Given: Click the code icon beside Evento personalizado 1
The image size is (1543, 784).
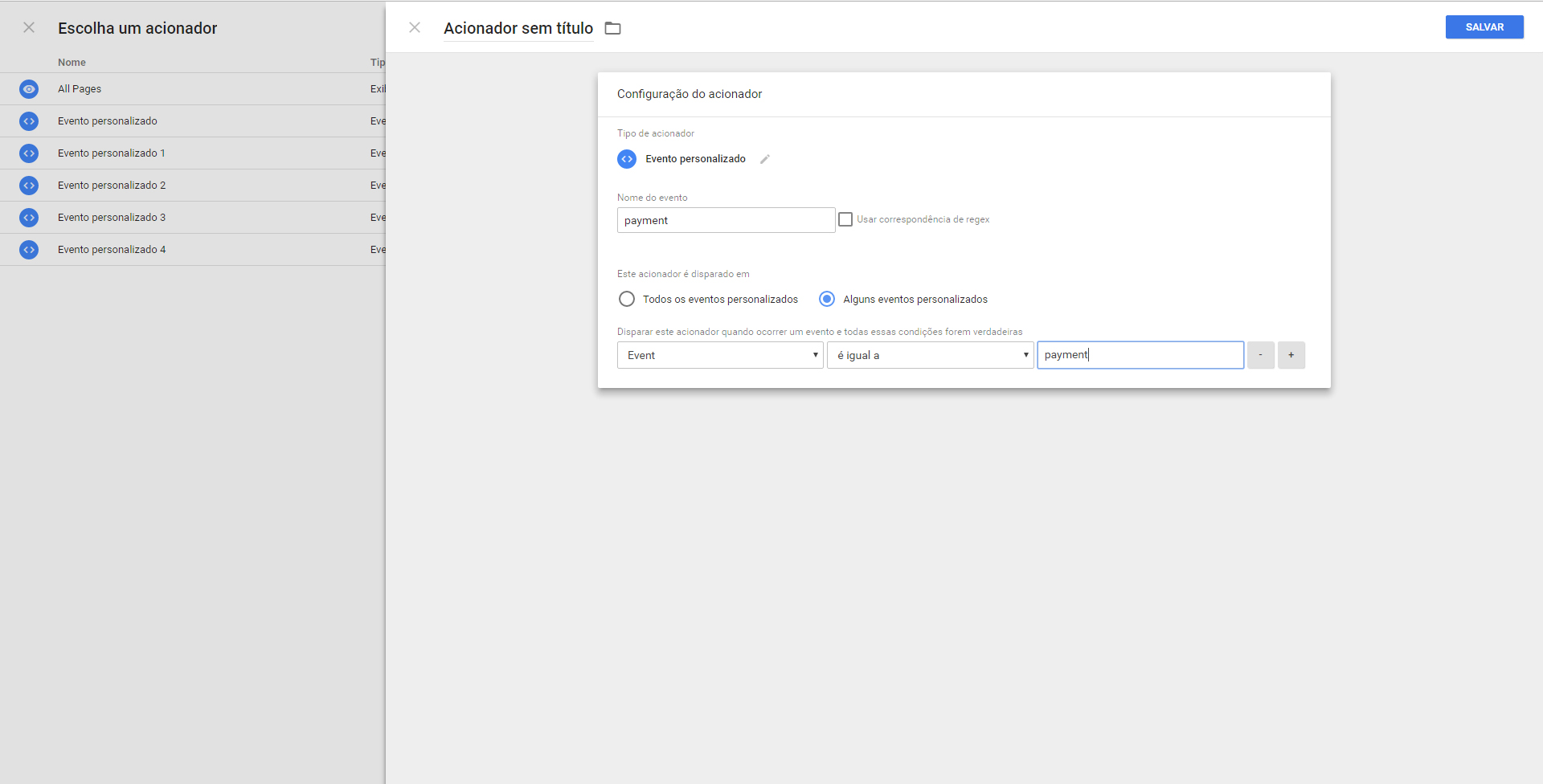Looking at the screenshot, I should pos(29,153).
